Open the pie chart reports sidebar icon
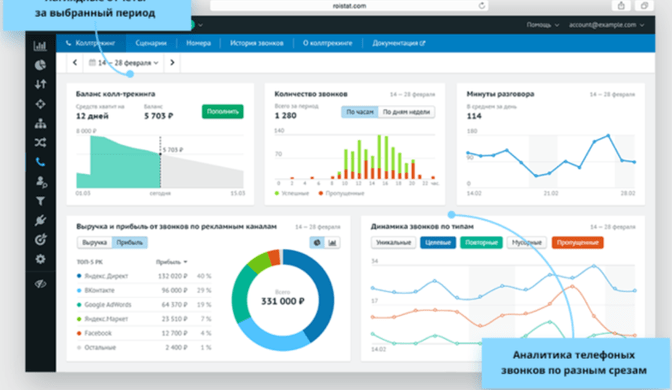The width and height of the screenshot is (672, 390). (40, 65)
